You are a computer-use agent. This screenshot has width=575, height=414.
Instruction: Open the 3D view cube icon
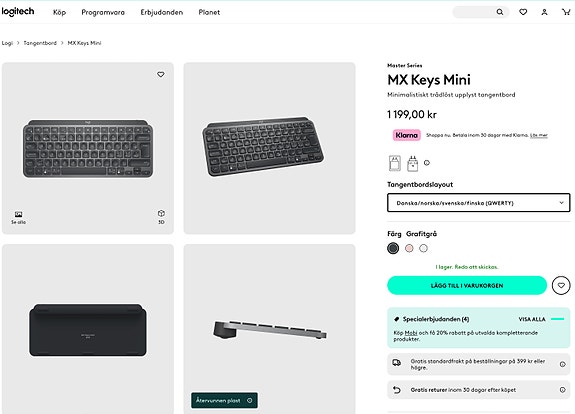pyautogui.click(x=161, y=217)
